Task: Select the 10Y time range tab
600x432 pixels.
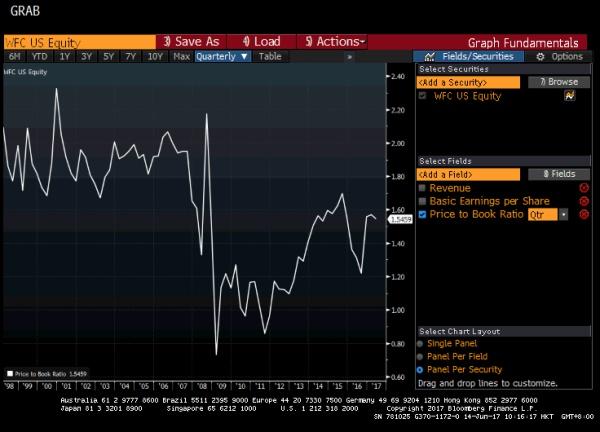Action: tap(155, 57)
